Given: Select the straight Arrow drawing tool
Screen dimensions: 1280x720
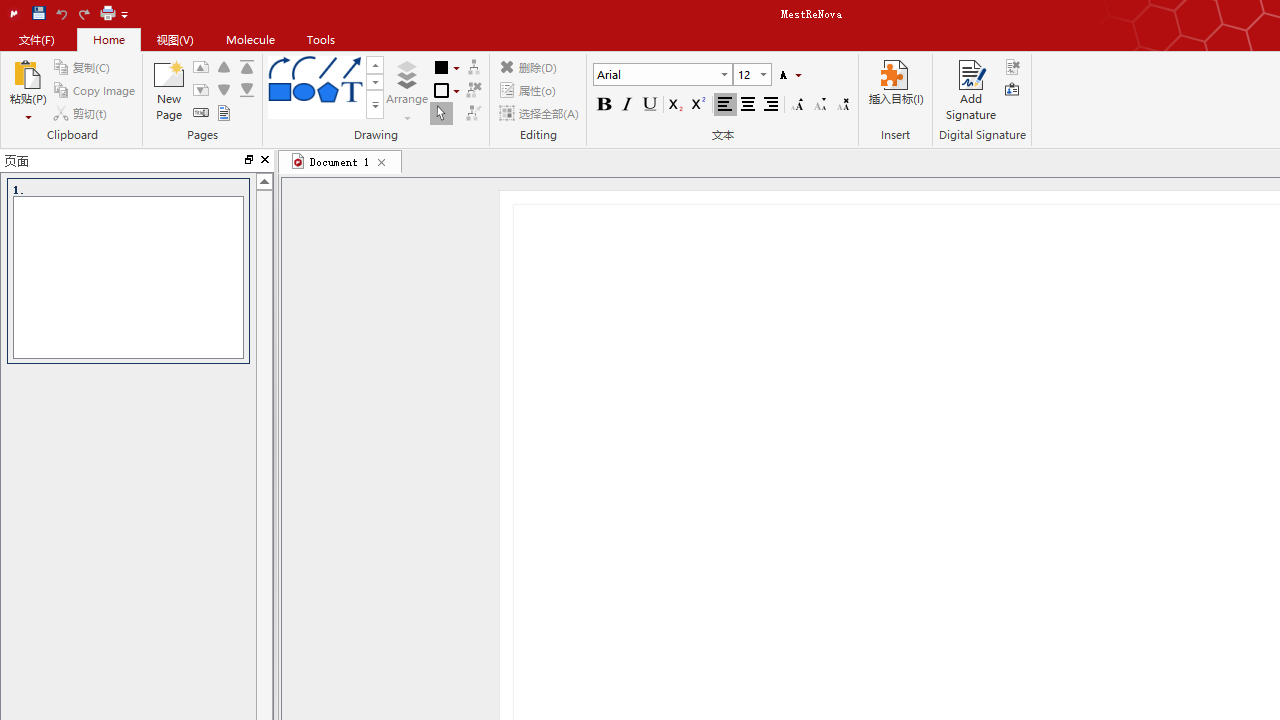Looking at the screenshot, I should click(351, 68).
